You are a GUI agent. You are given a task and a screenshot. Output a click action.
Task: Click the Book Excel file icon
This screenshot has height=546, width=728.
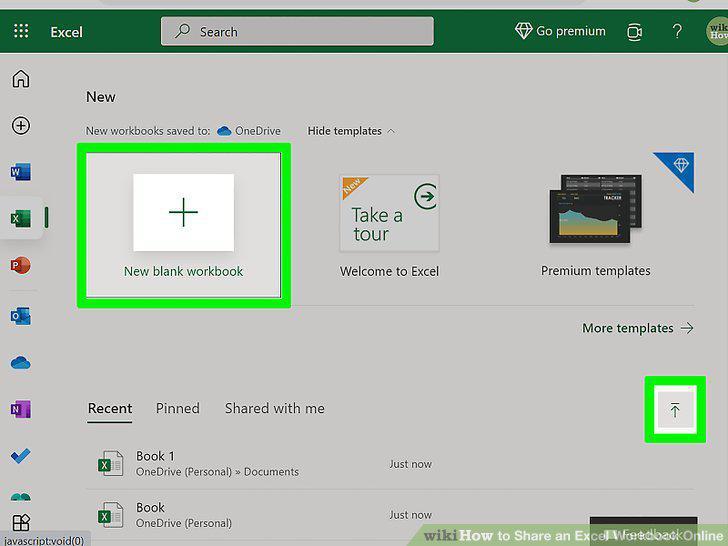pyautogui.click(x=110, y=515)
